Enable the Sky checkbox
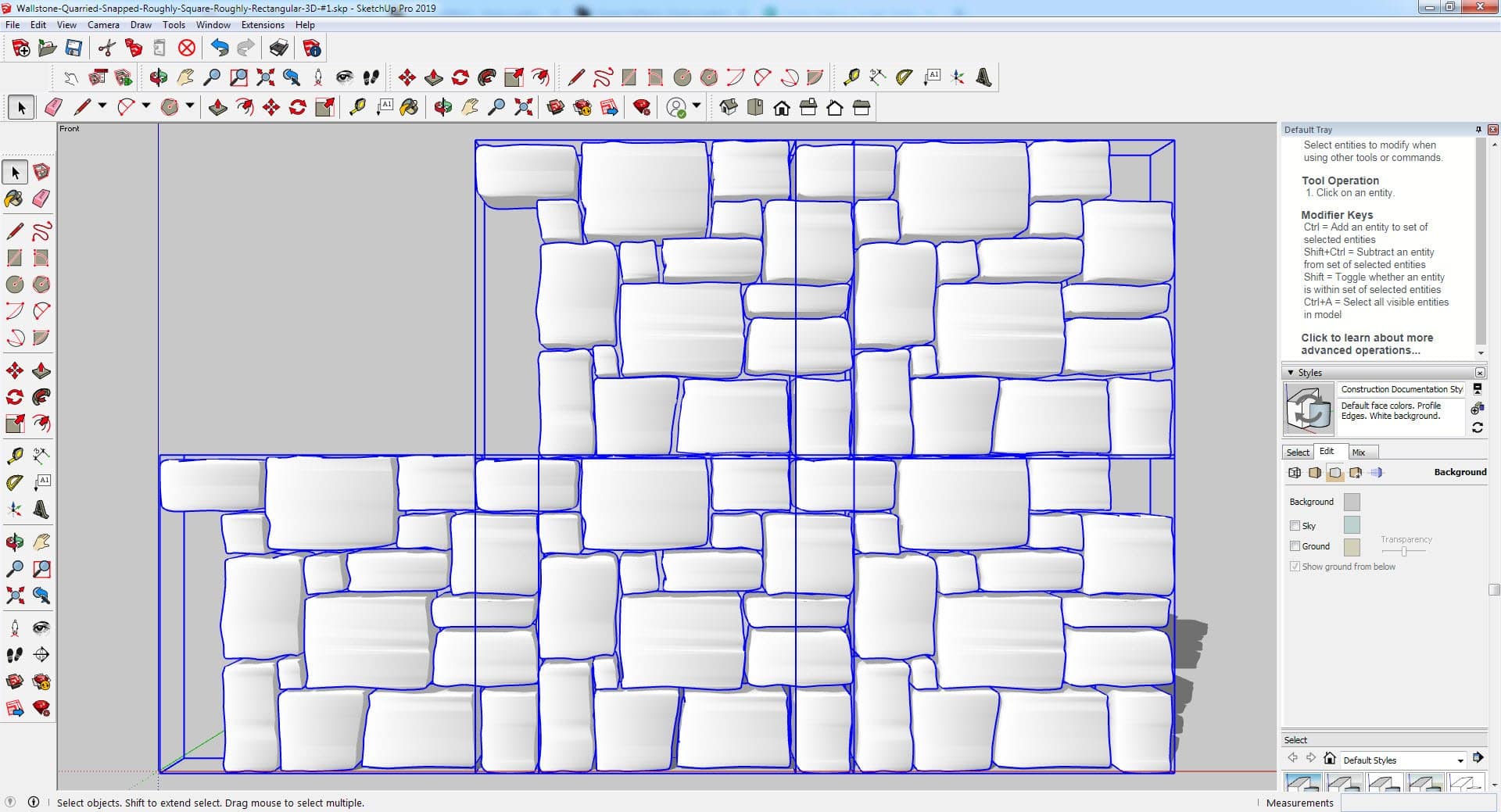 tap(1295, 526)
